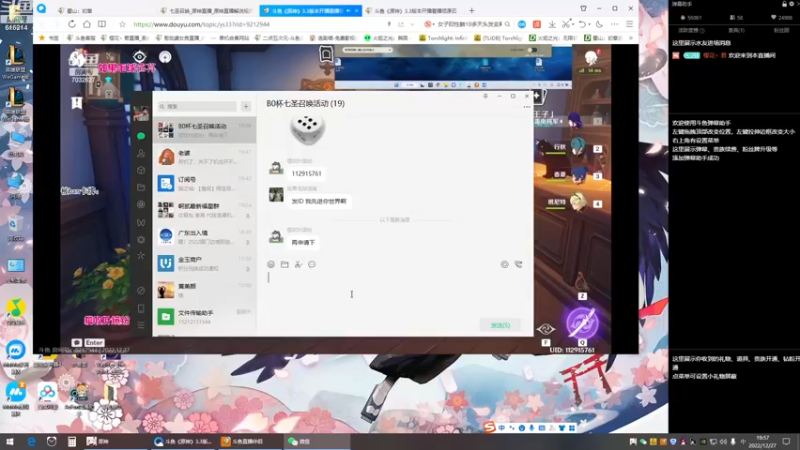Viewport: 800px width, 450px height.
Task: Click the dice sticker in the chat
Action: click(x=307, y=129)
